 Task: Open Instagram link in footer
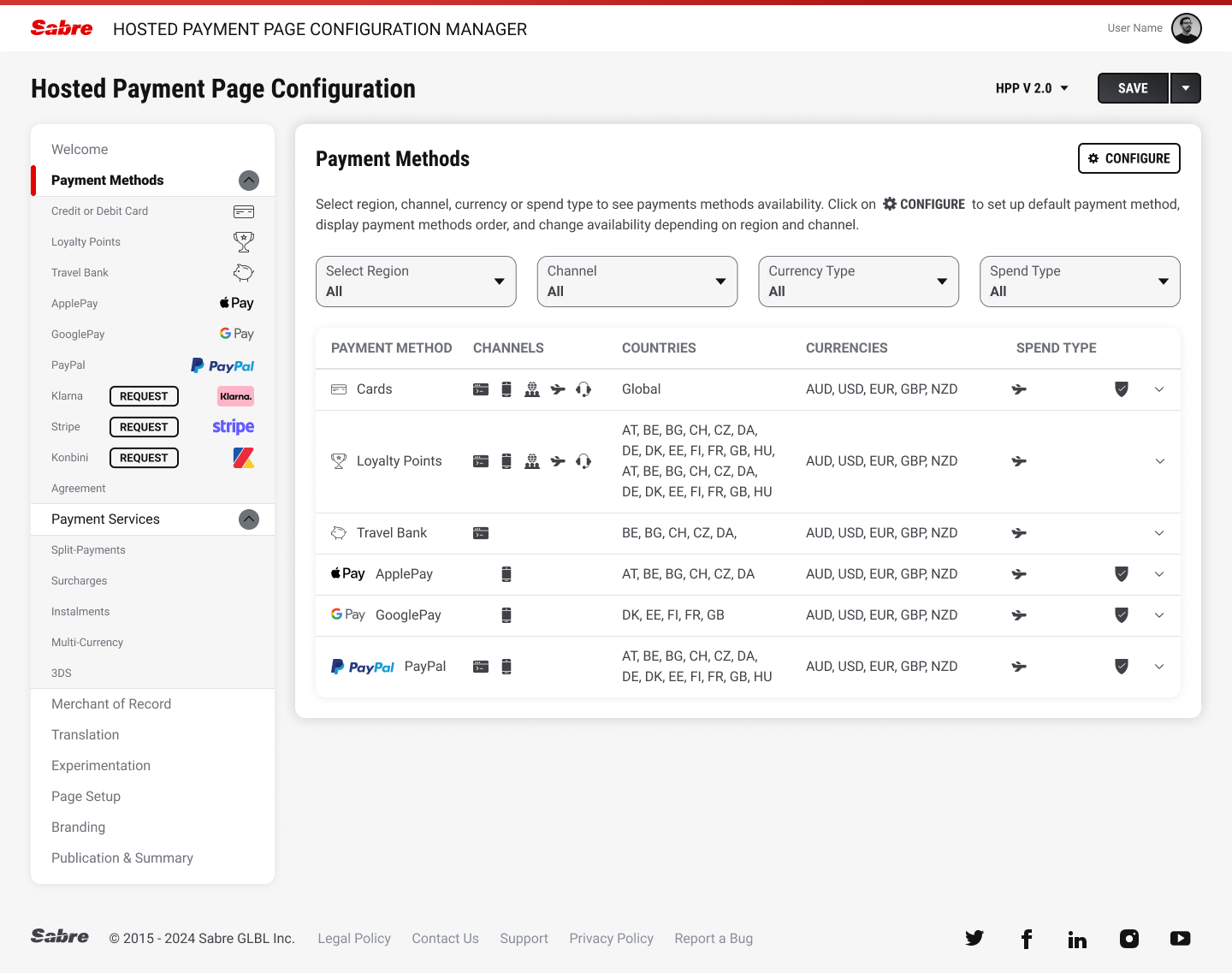point(1129,939)
